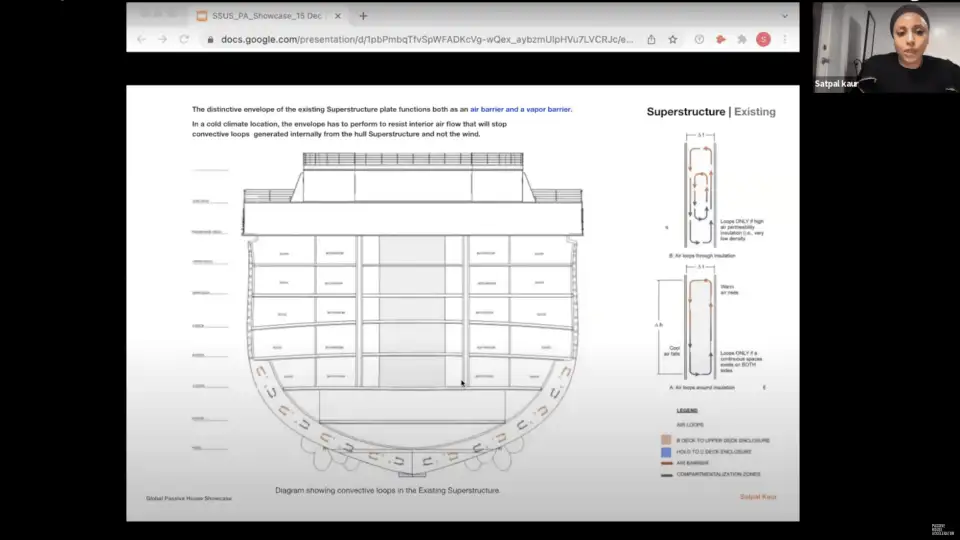Select the S5US_PA_Showcase tab
This screenshot has height=540, width=960.
(265, 16)
